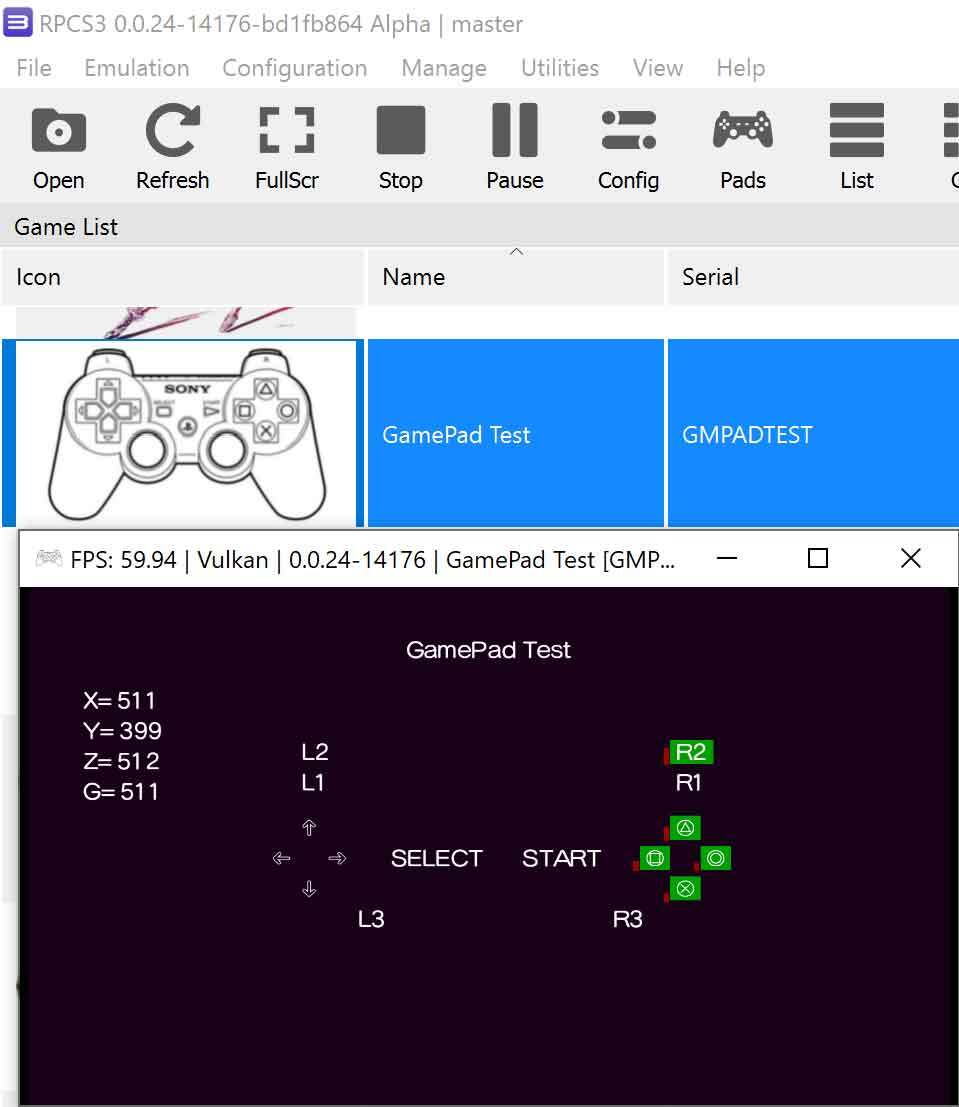959x1107 pixels.
Task: Select the GamePad Test controller thumbnail
Action: 186,430
